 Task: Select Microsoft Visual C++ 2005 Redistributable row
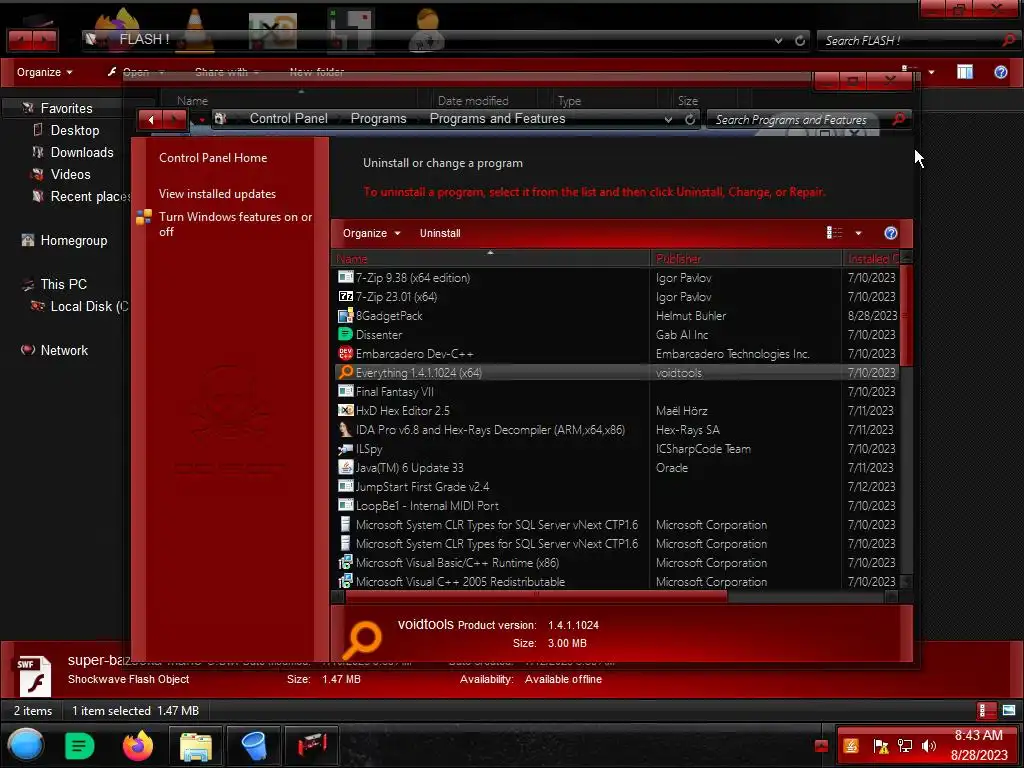click(616, 581)
